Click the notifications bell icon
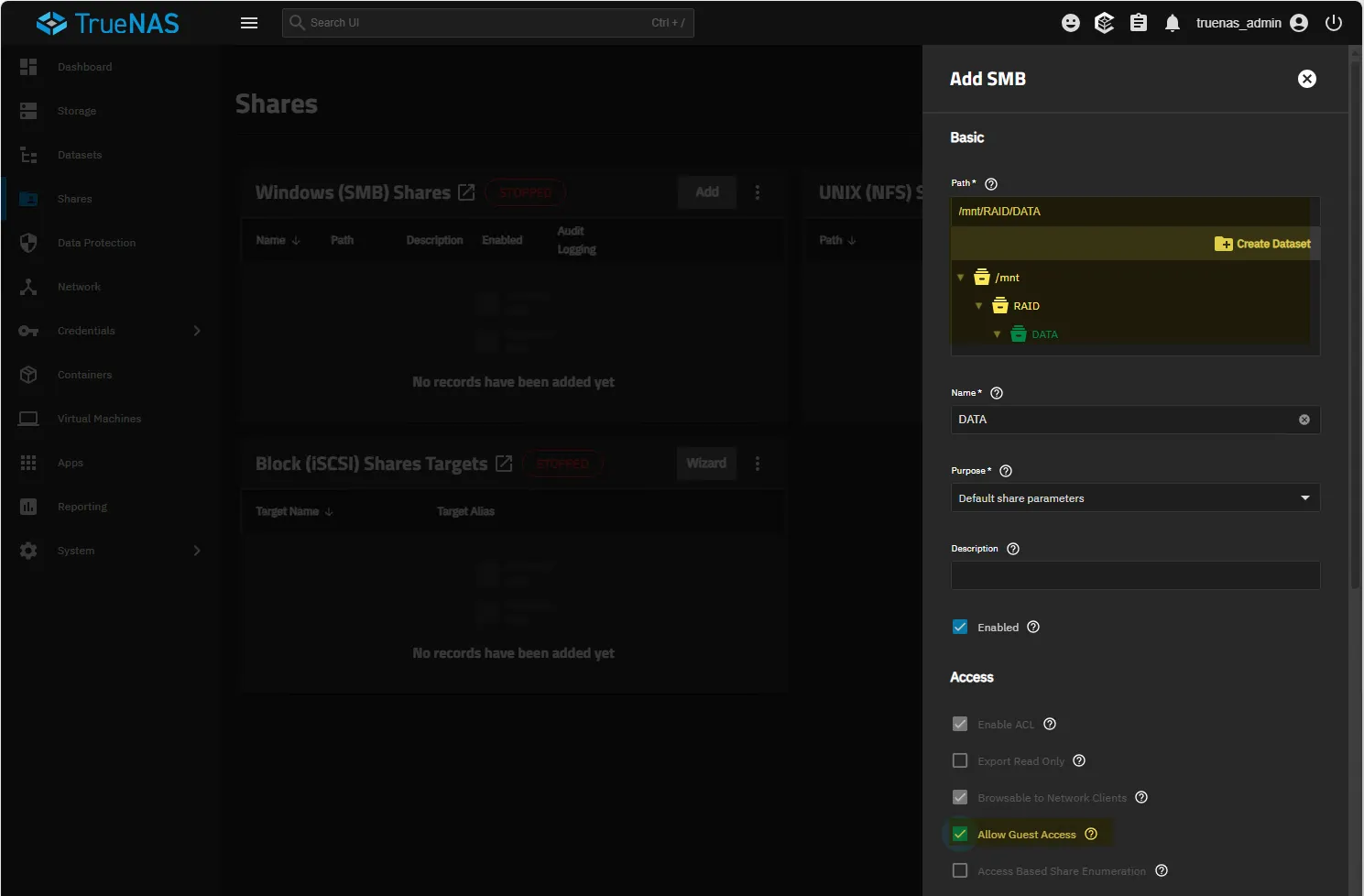Viewport: 1364px width, 896px height. (x=1172, y=23)
